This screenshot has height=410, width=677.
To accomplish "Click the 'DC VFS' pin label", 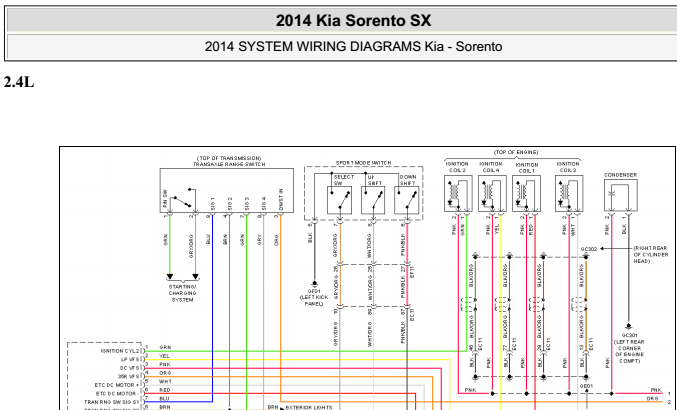I will (x=130, y=368).
